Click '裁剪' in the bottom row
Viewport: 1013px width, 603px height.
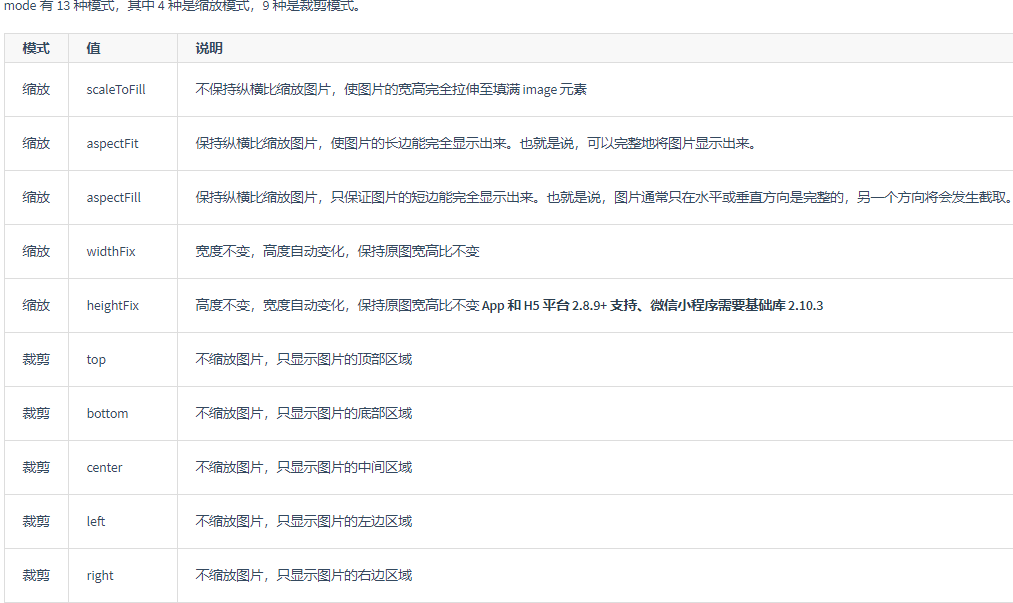(36, 414)
